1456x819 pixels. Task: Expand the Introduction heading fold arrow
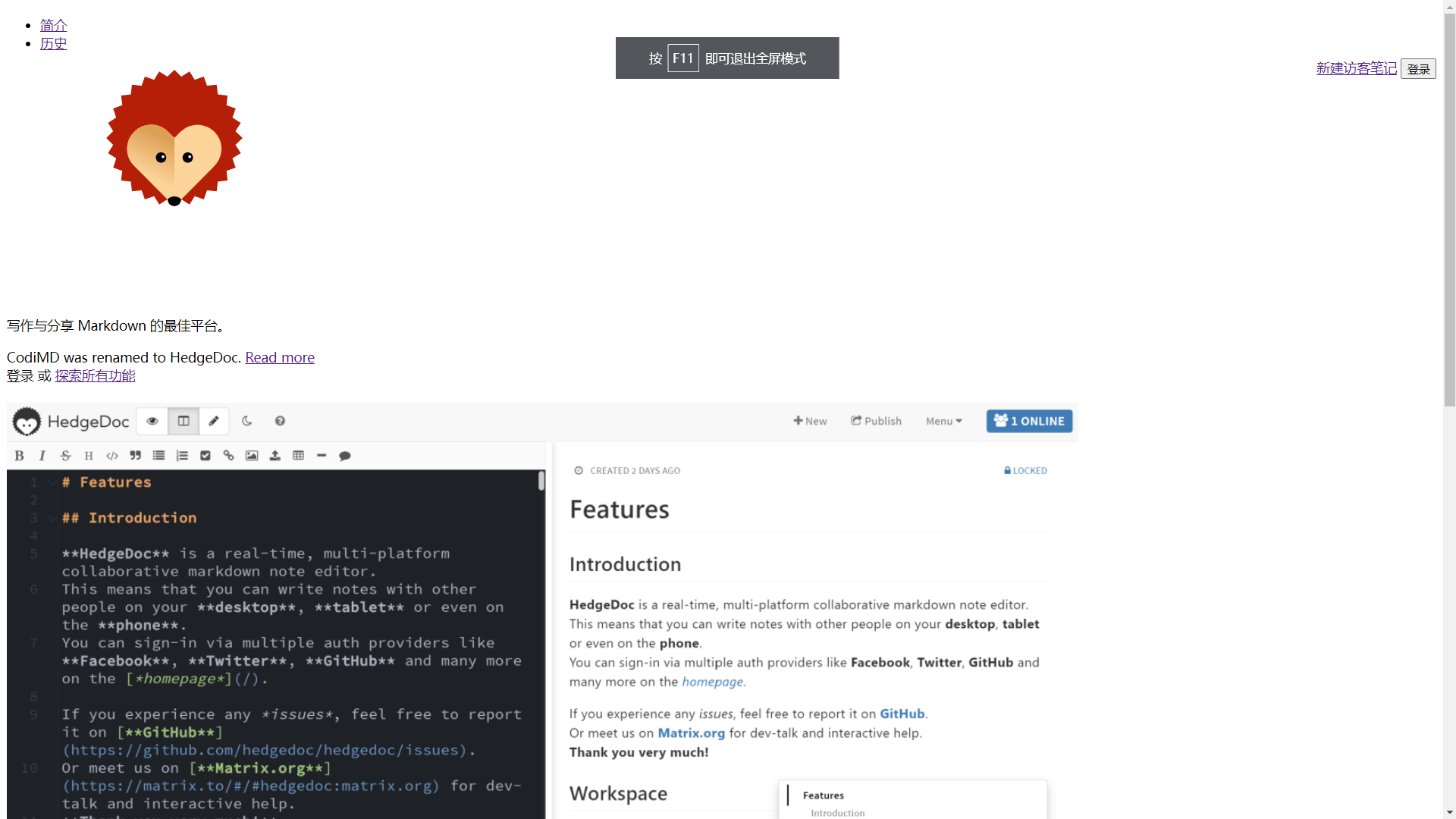[52, 518]
